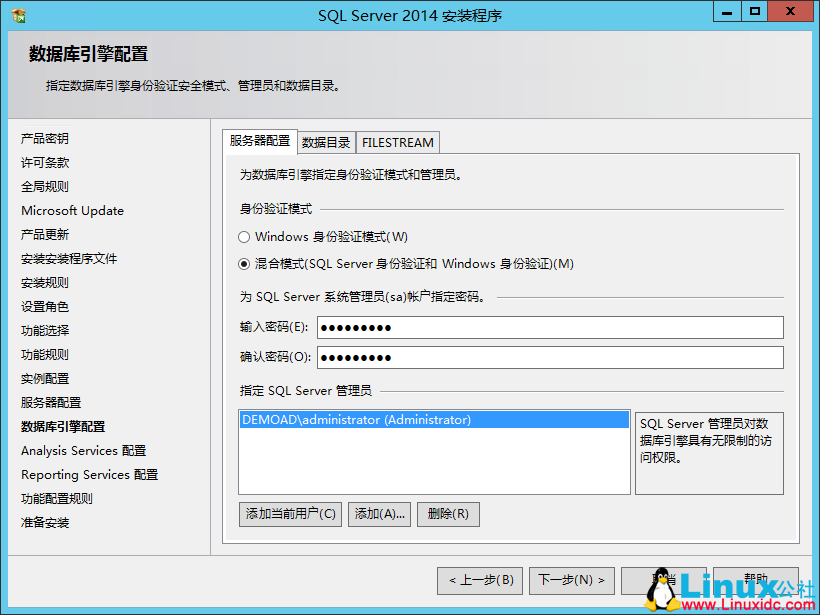
Task: Click 删除(R) to remove administrator
Action: [448, 513]
